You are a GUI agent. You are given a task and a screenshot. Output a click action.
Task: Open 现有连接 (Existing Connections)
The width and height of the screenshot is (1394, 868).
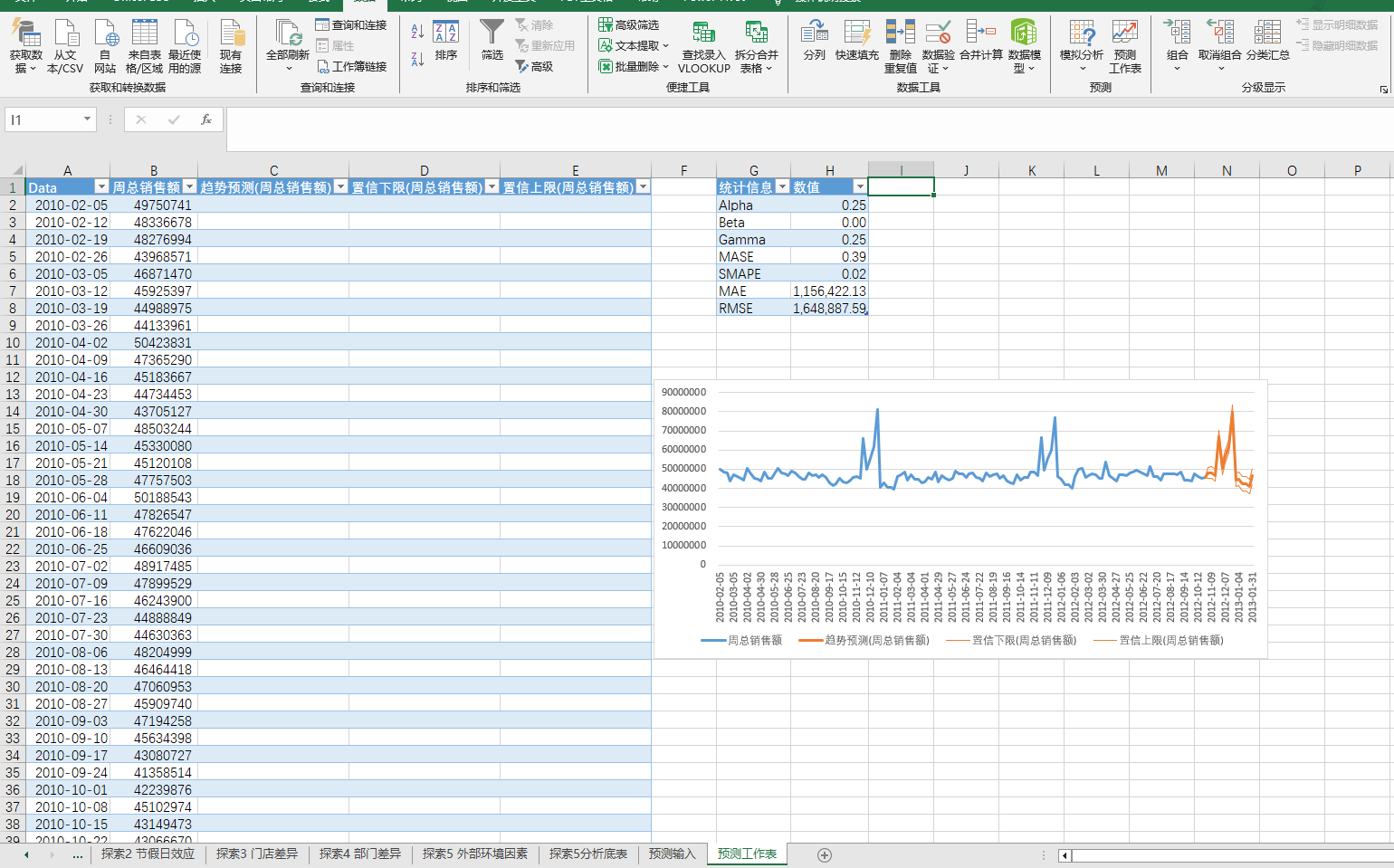point(231,46)
